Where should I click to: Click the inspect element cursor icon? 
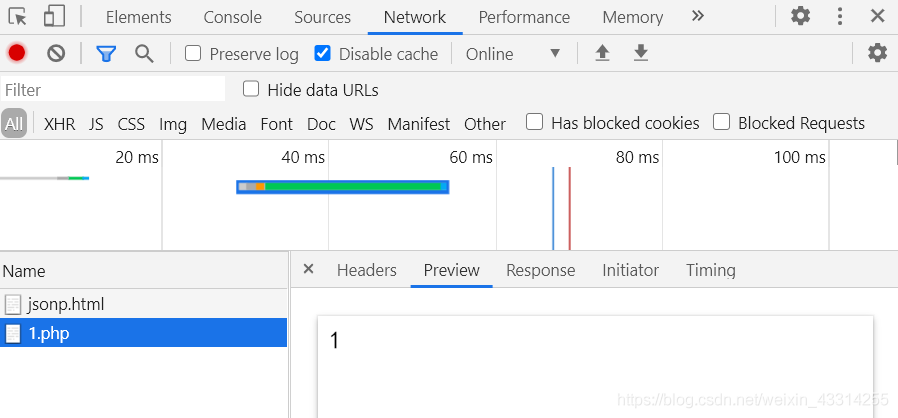pyautogui.click(x=18, y=16)
